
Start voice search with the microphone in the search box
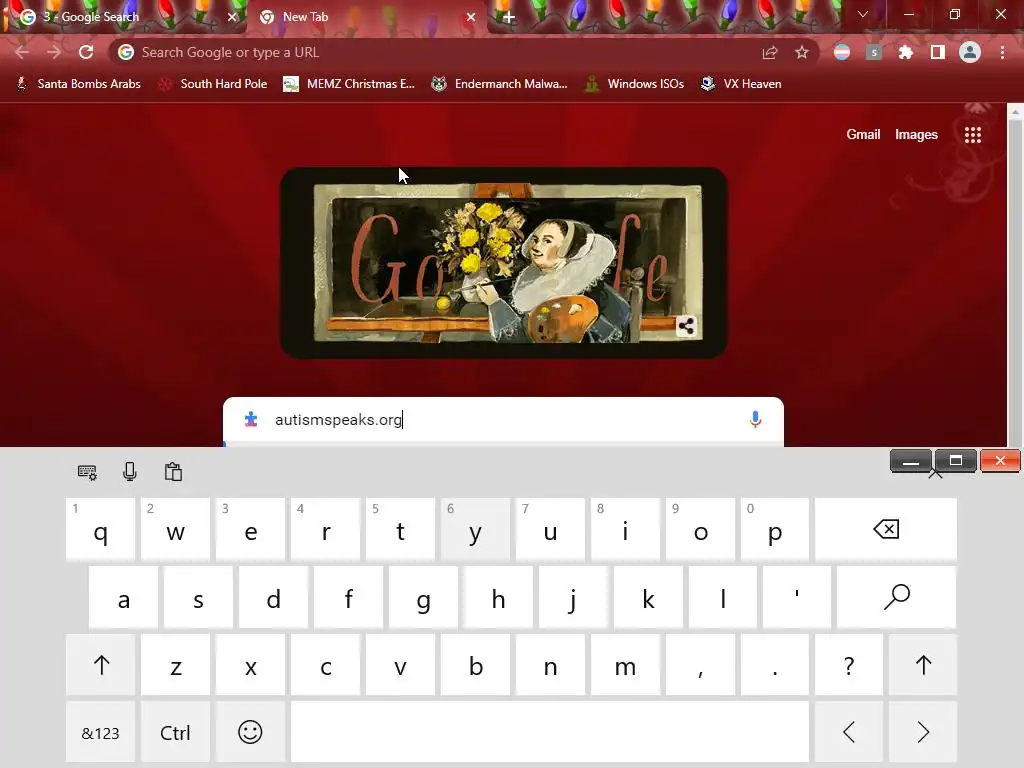tap(756, 419)
